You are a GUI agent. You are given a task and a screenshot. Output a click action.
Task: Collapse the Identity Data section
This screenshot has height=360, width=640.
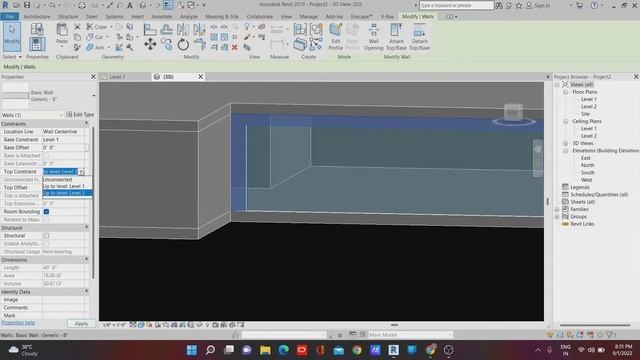pyautogui.click(x=86, y=292)
